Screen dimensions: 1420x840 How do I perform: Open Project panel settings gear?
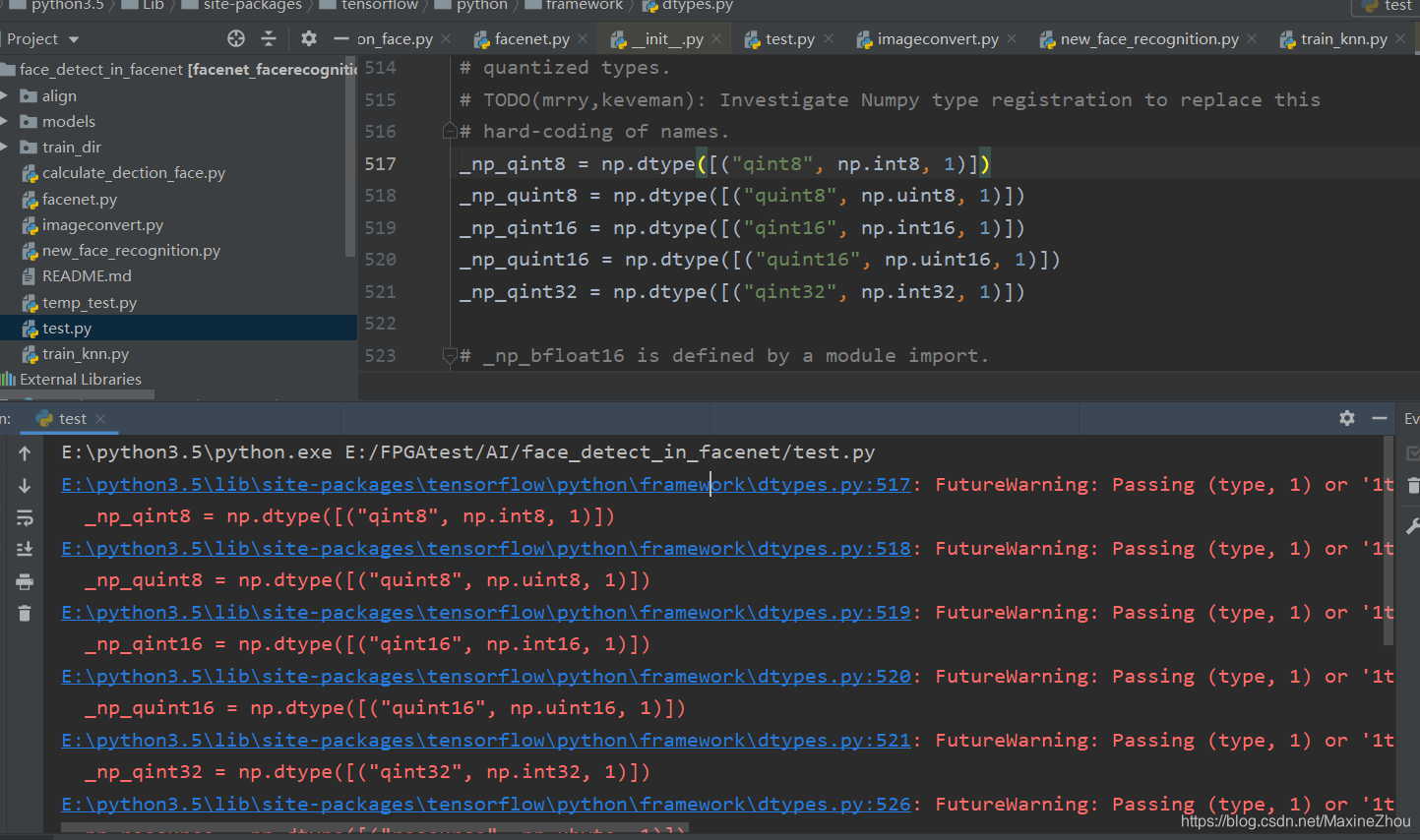point(309,38)
